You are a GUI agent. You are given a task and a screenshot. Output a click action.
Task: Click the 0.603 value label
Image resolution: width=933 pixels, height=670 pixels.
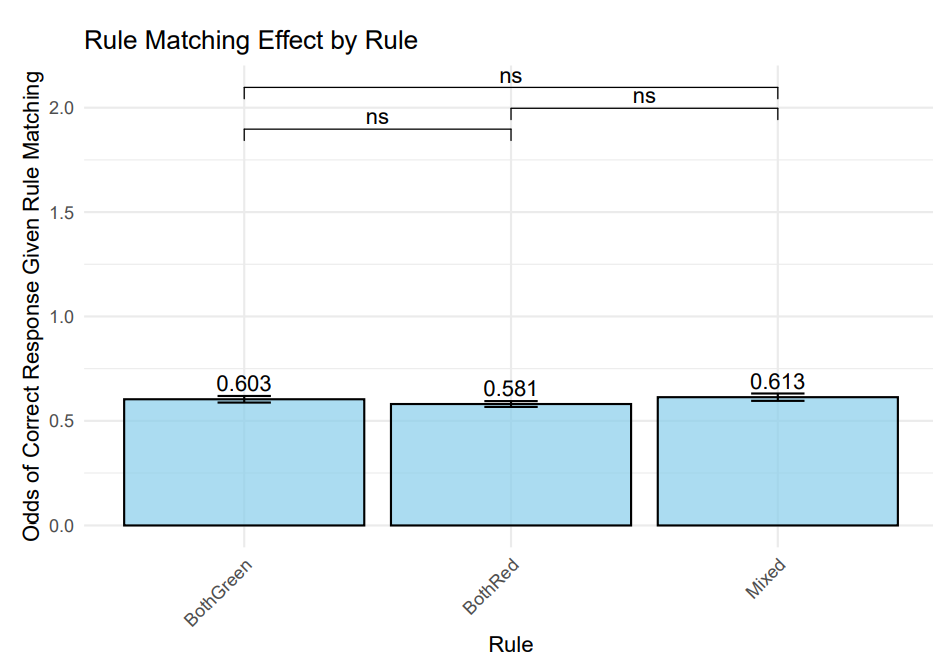(x=244, y=384)
